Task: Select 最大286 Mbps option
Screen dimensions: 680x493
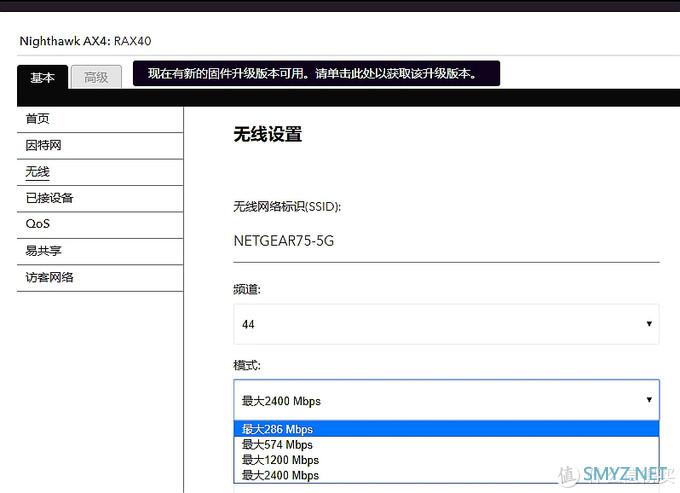Action: (x=446, y=429)
